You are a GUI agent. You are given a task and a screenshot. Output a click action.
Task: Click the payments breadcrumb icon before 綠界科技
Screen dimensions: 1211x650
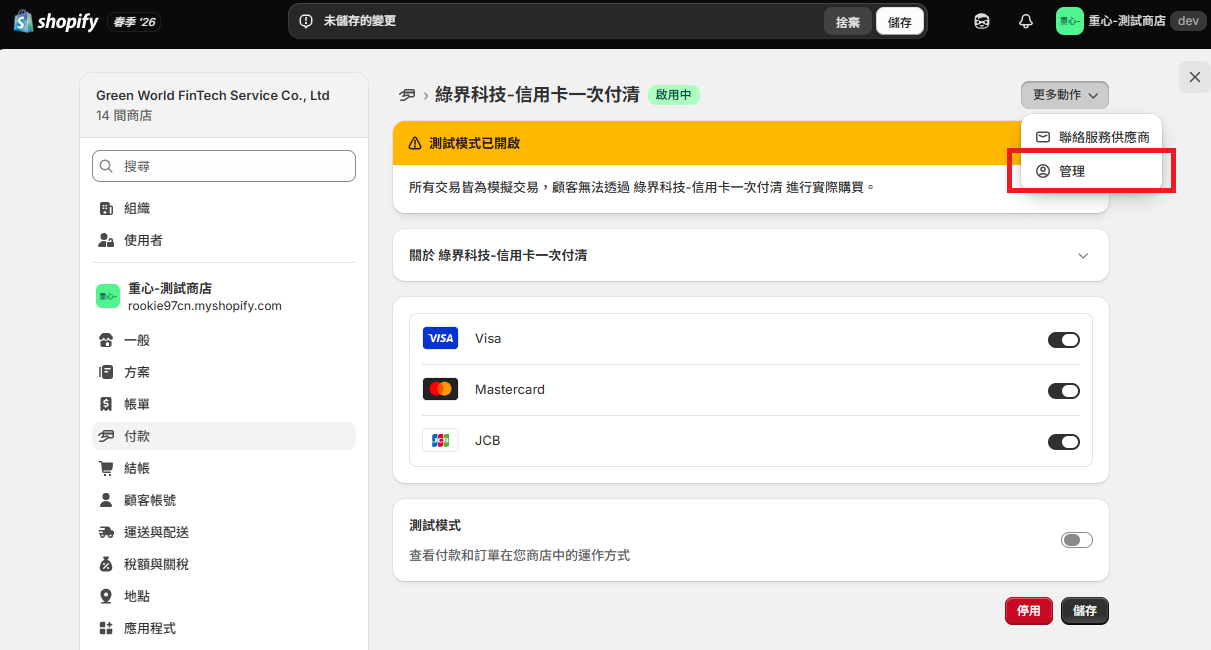tap(407, 95)
